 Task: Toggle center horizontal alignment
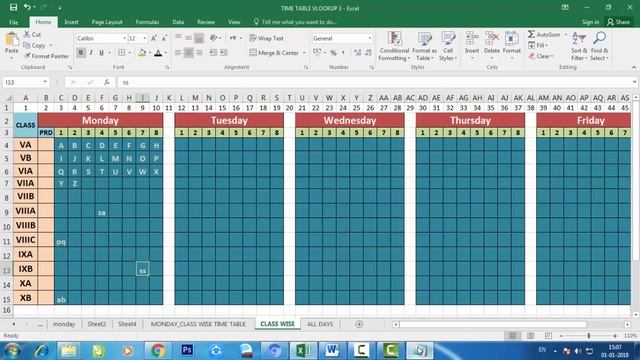point(189,53)
